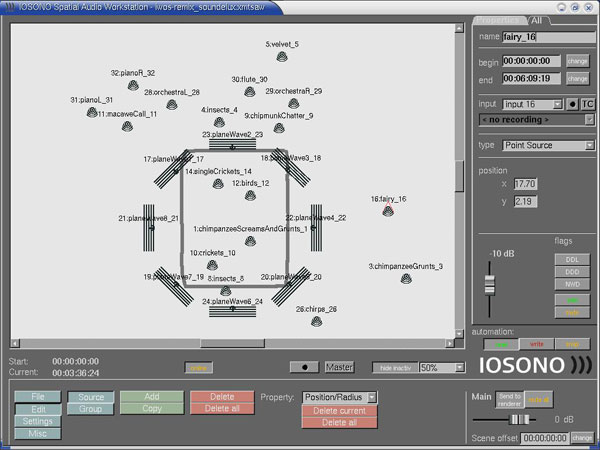Click the green Add button
Image resolution: width=600 pixels, height=450 pixels.
click(152, 396)
